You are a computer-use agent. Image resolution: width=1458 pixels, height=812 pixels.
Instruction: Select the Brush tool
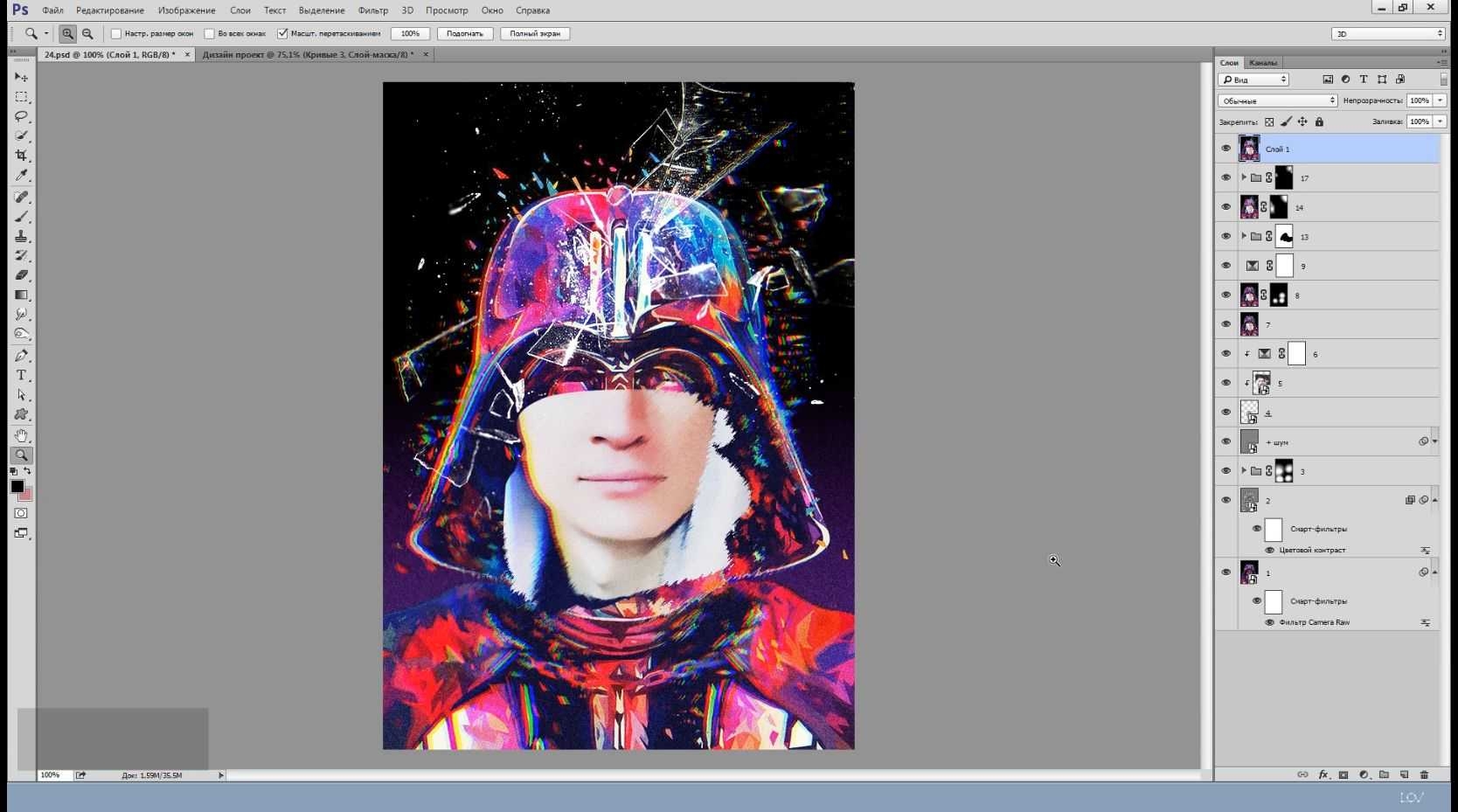pos(21,216)
